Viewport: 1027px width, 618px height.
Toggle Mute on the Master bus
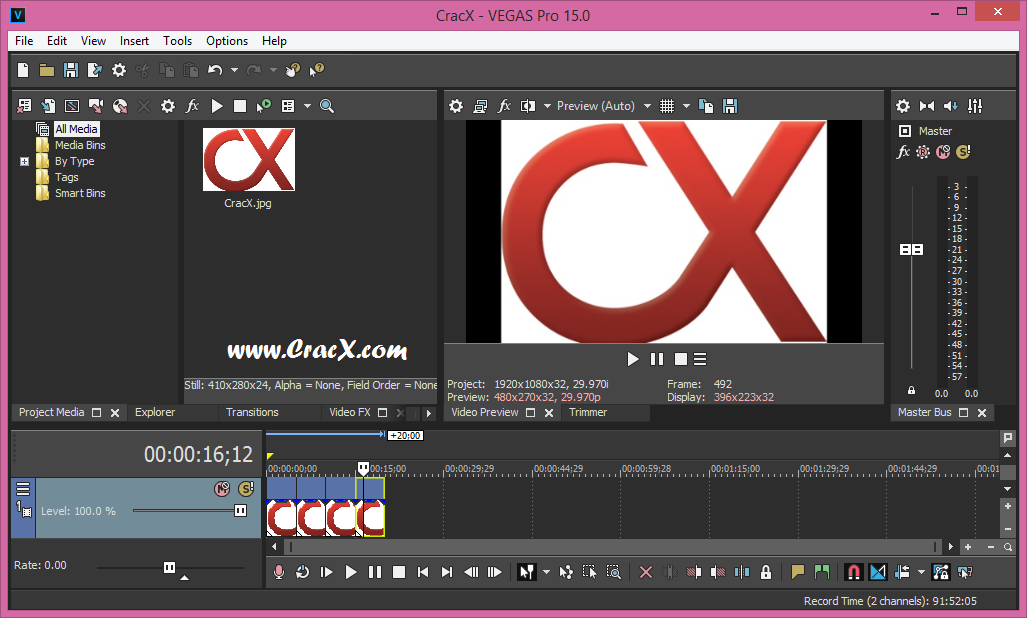[943, 152]
